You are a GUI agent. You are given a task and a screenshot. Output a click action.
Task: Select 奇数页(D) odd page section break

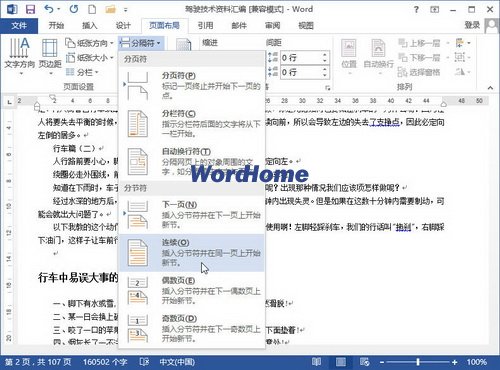tap(192, 329)
